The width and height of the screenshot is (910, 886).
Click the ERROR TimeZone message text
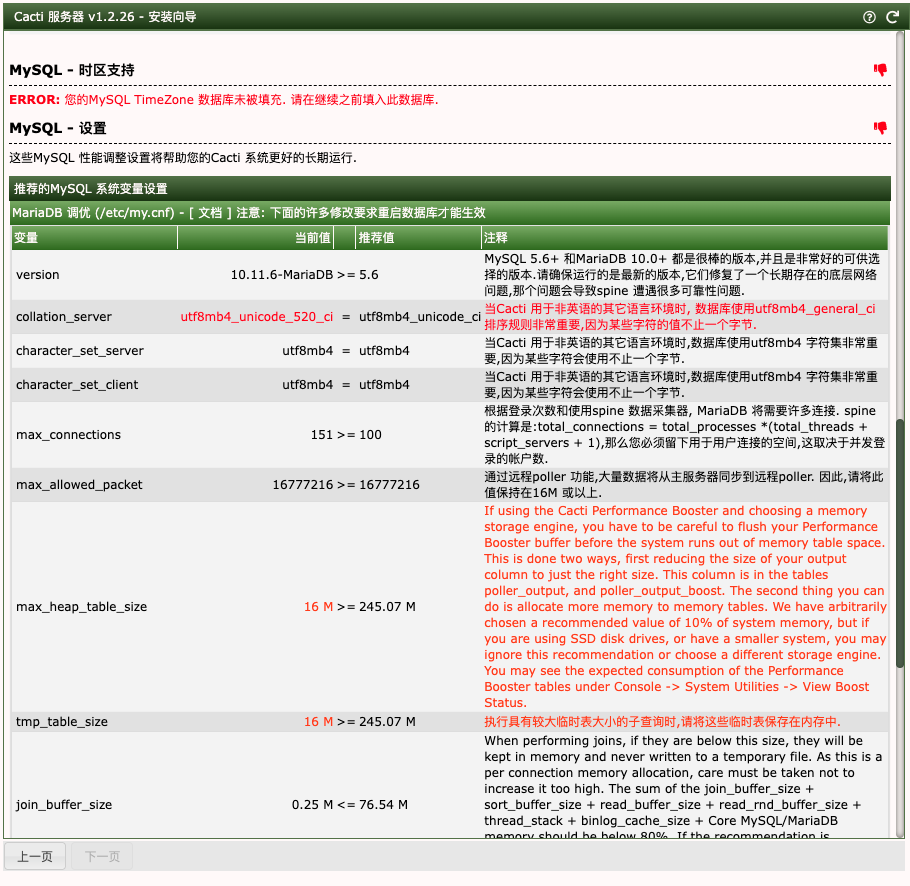224,100
